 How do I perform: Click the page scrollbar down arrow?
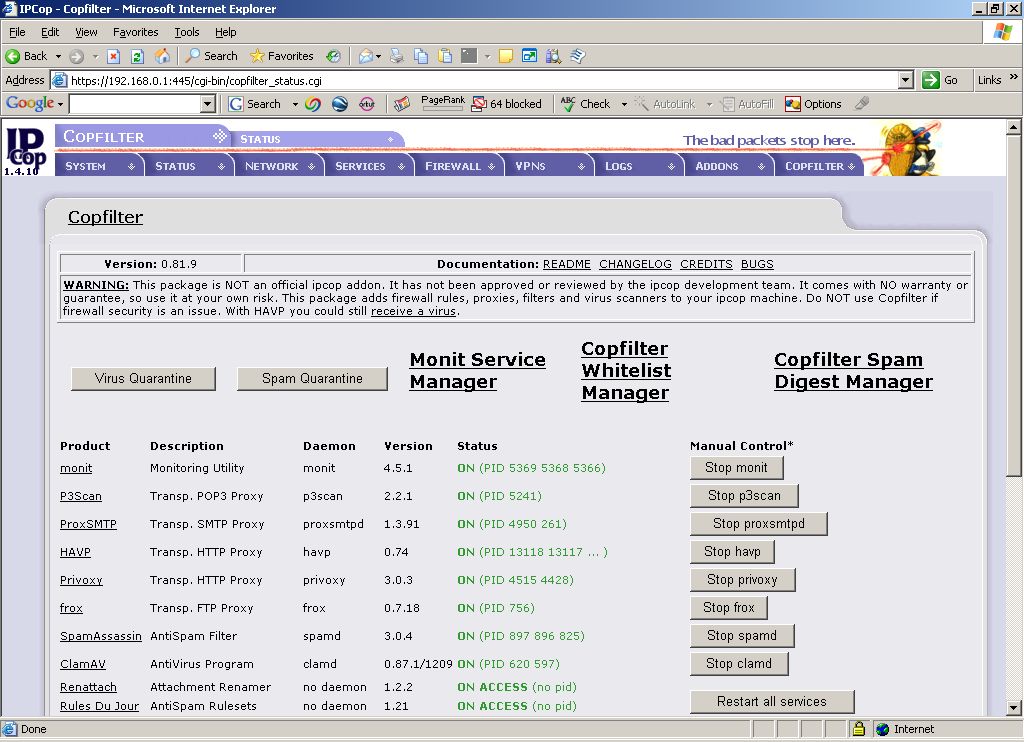1013,707
